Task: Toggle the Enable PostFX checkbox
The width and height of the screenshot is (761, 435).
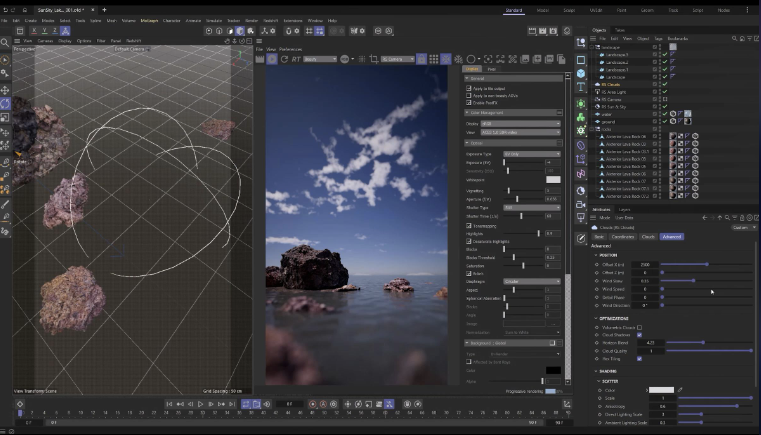Action: coord(469,104)
